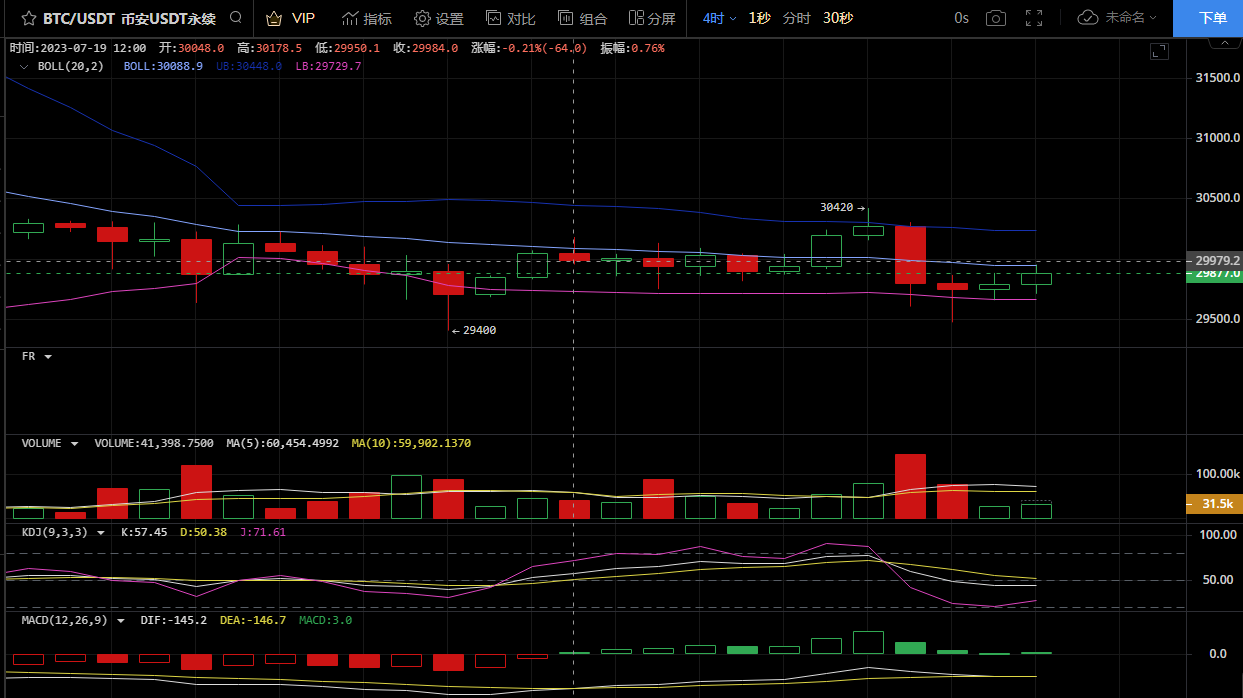Maximize the main chart pane
Screen dimensions: 1243x698
(1159, 51)
